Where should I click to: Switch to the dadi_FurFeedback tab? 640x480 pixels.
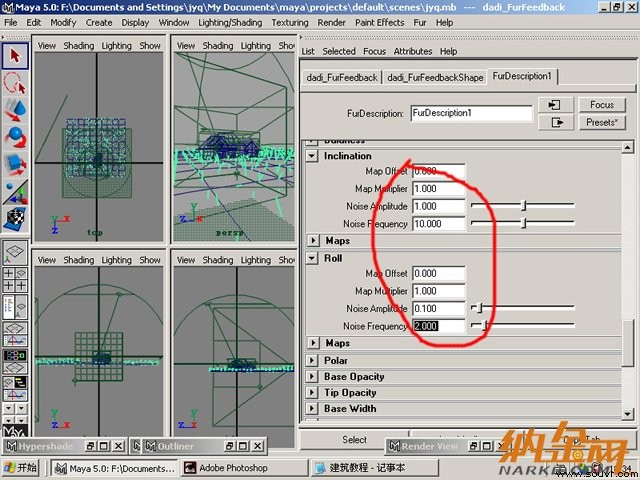342,78
